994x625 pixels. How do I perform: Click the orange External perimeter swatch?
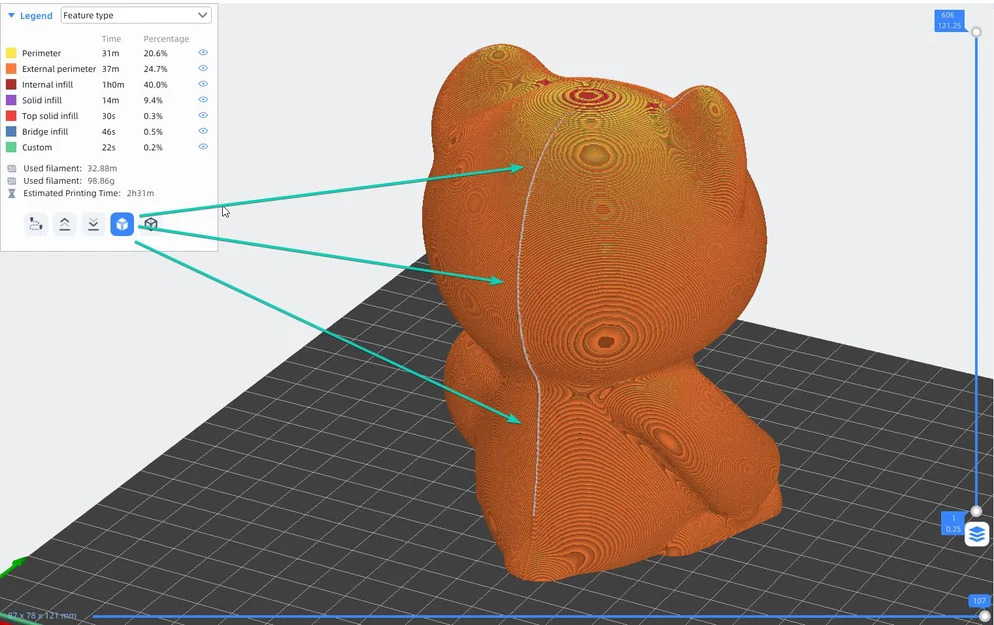pyautogui.click(x=11, y=68)
